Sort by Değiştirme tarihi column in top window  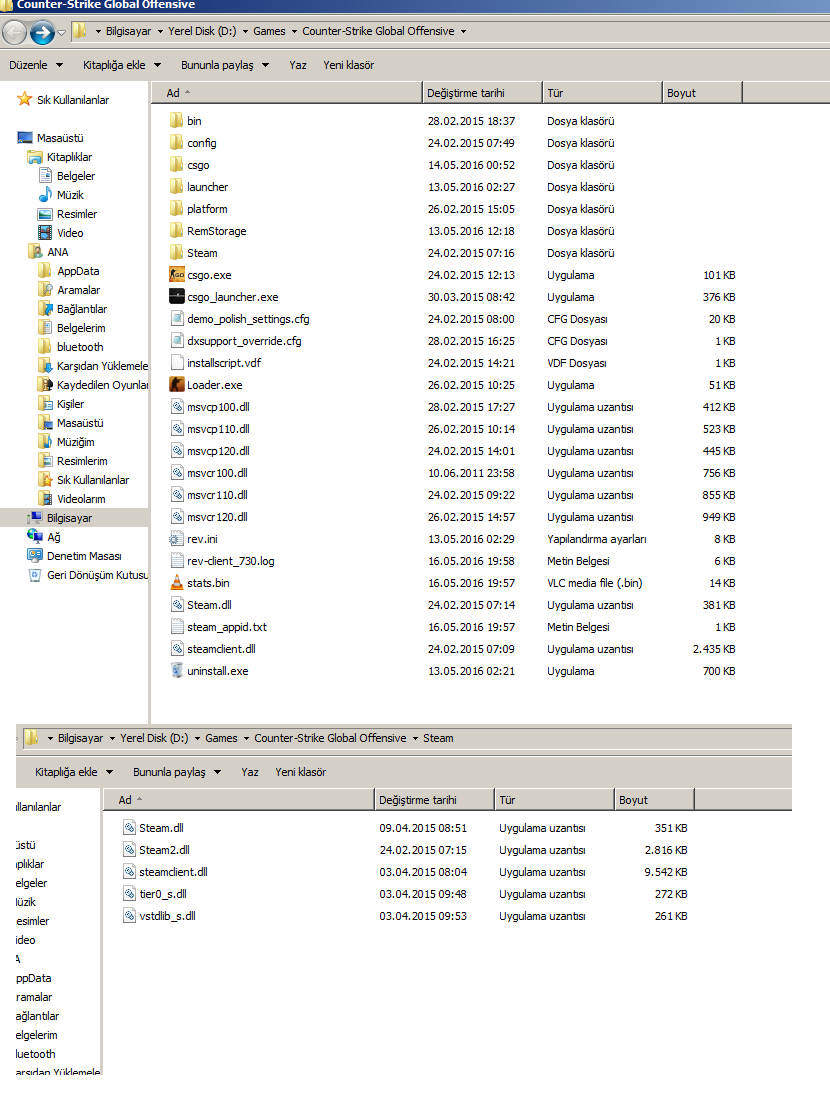[482, 93]
